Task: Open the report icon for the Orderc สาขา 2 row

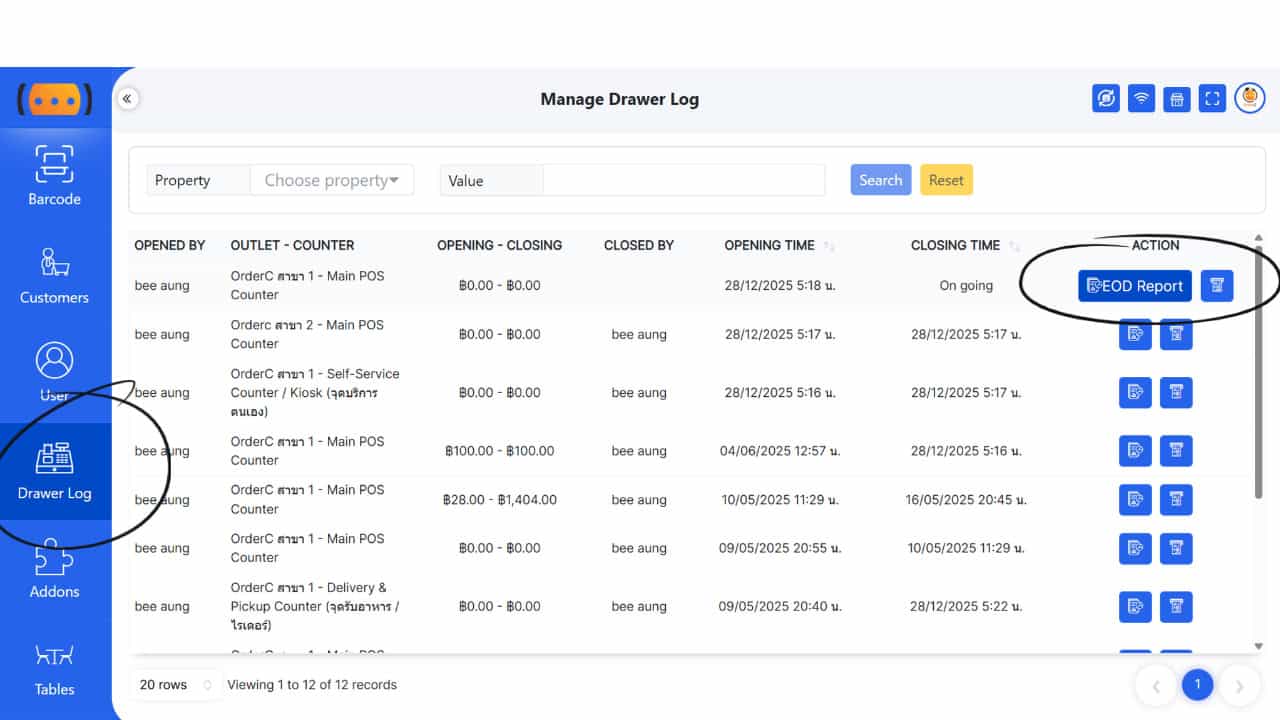Action: click(x=1135, y=335)
